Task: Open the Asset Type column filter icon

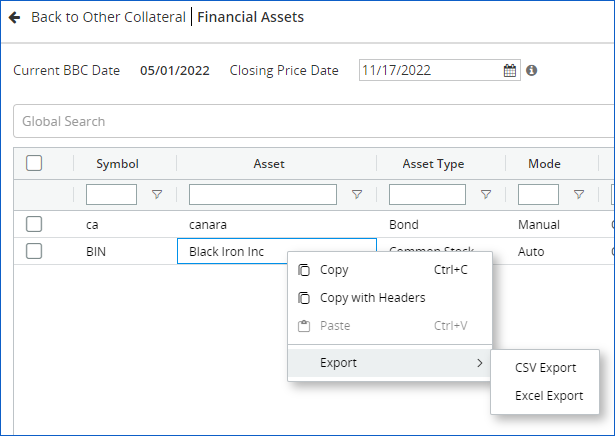Action: coord(486,195)
